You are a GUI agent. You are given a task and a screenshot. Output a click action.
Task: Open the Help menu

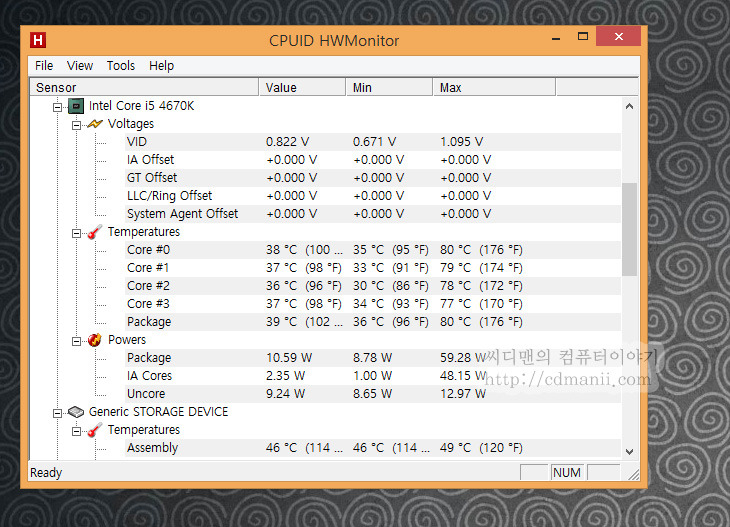click(161, 66)
